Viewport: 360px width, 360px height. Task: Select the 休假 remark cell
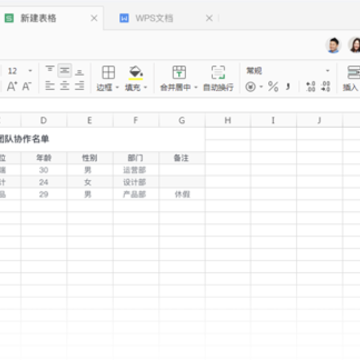182,194
